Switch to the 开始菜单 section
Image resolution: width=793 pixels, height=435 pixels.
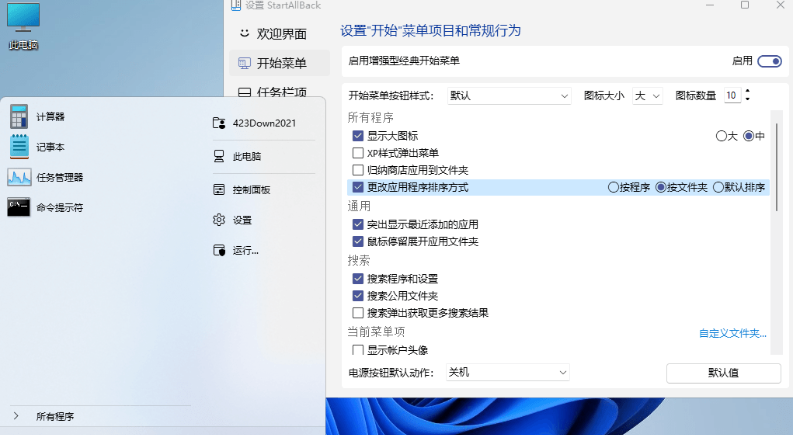point(279,63)
